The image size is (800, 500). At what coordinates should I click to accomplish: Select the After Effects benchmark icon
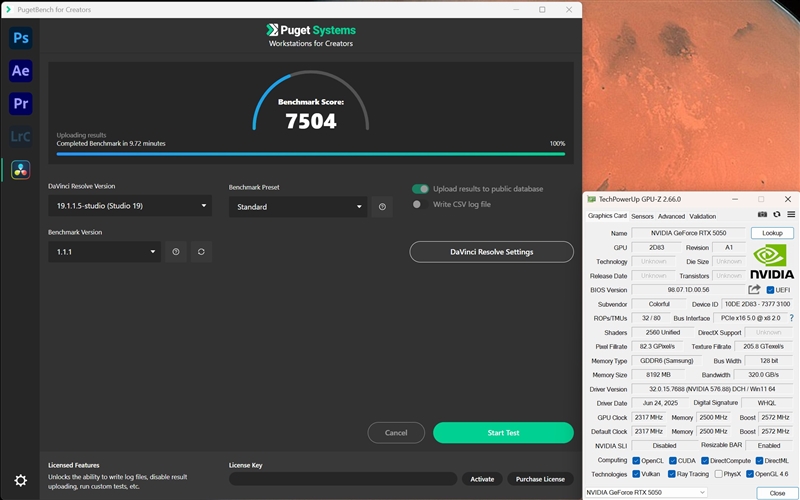pyautogui.click(x=20, y=71)
